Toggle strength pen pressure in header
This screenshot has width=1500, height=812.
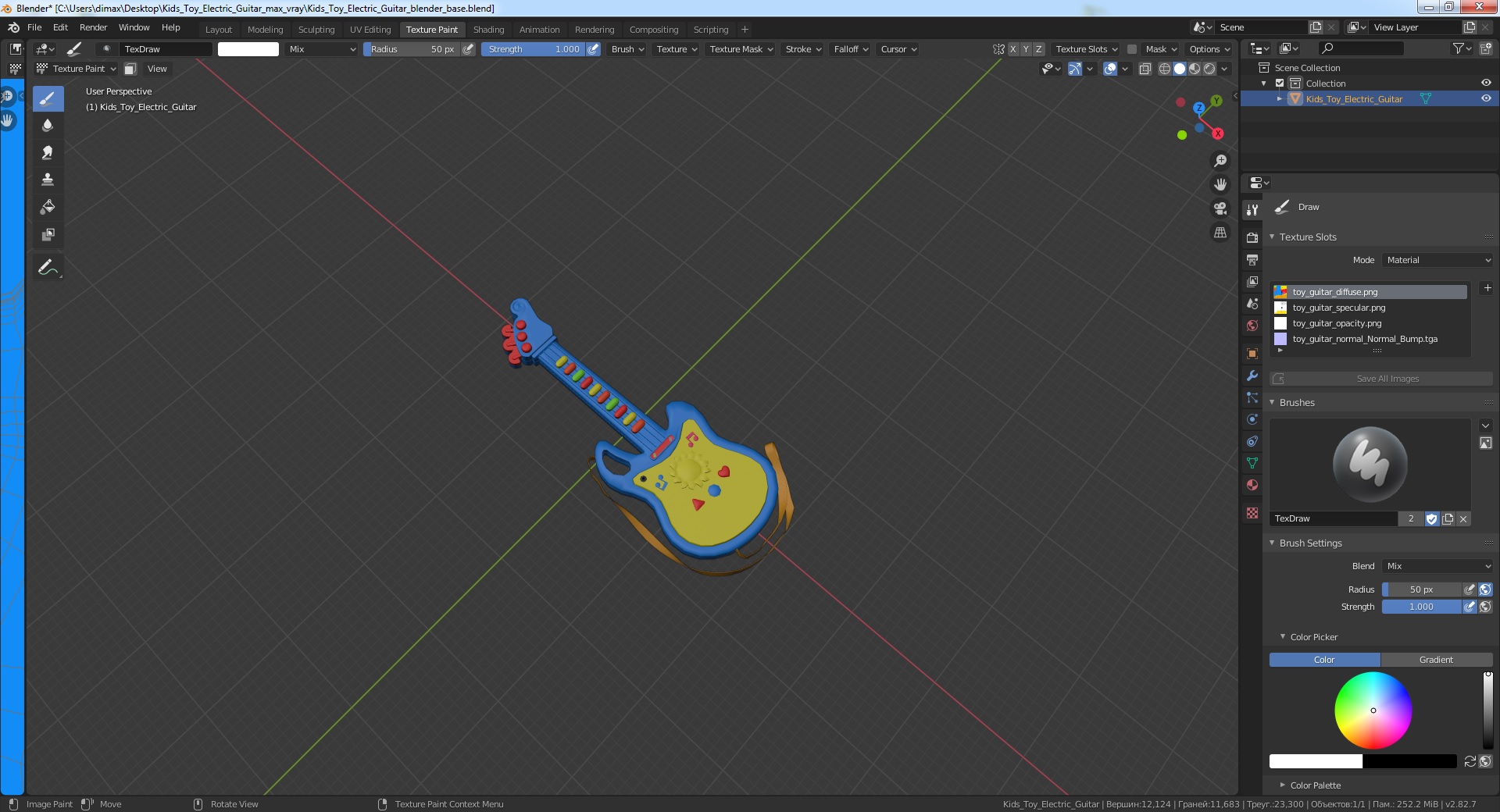(x=593, y=49)
